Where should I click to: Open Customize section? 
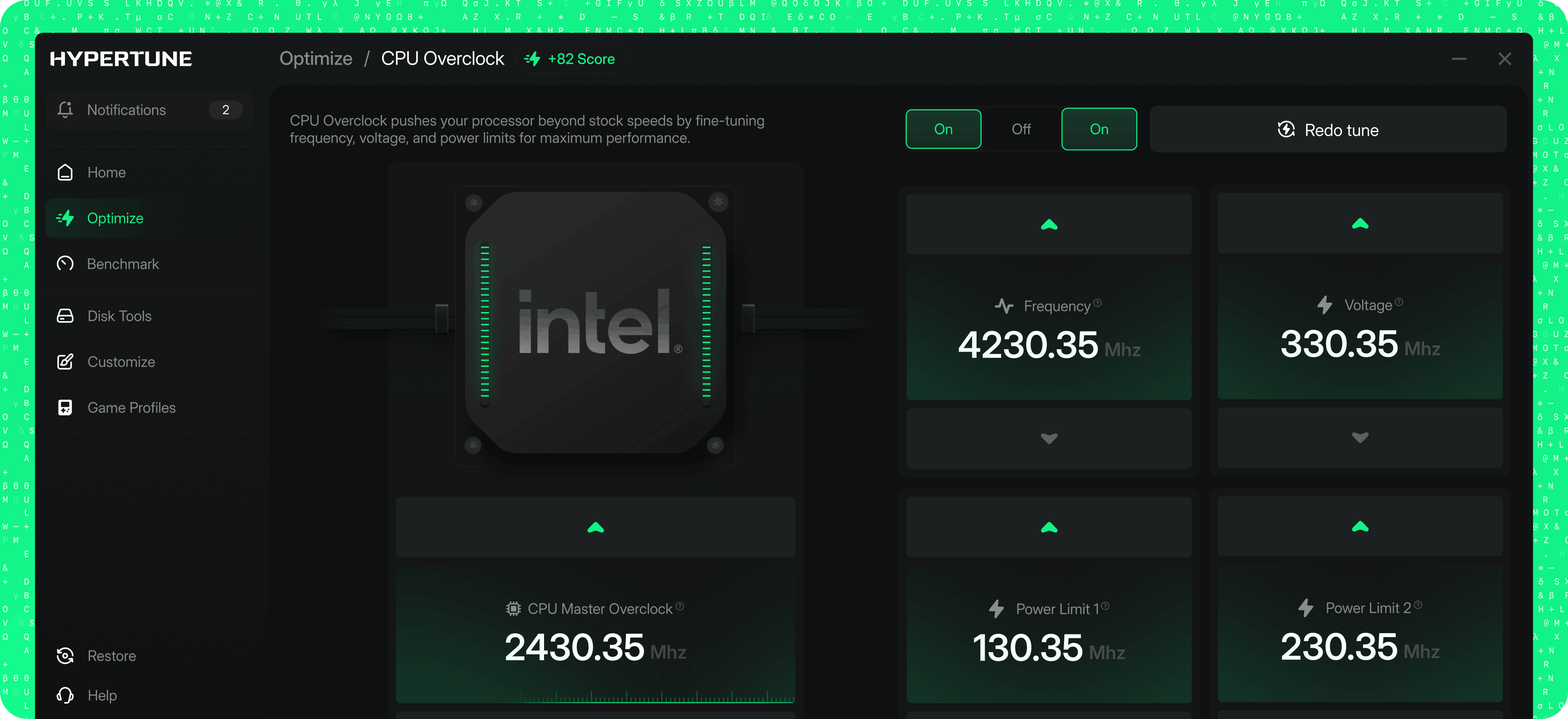[x=149, y=361]
